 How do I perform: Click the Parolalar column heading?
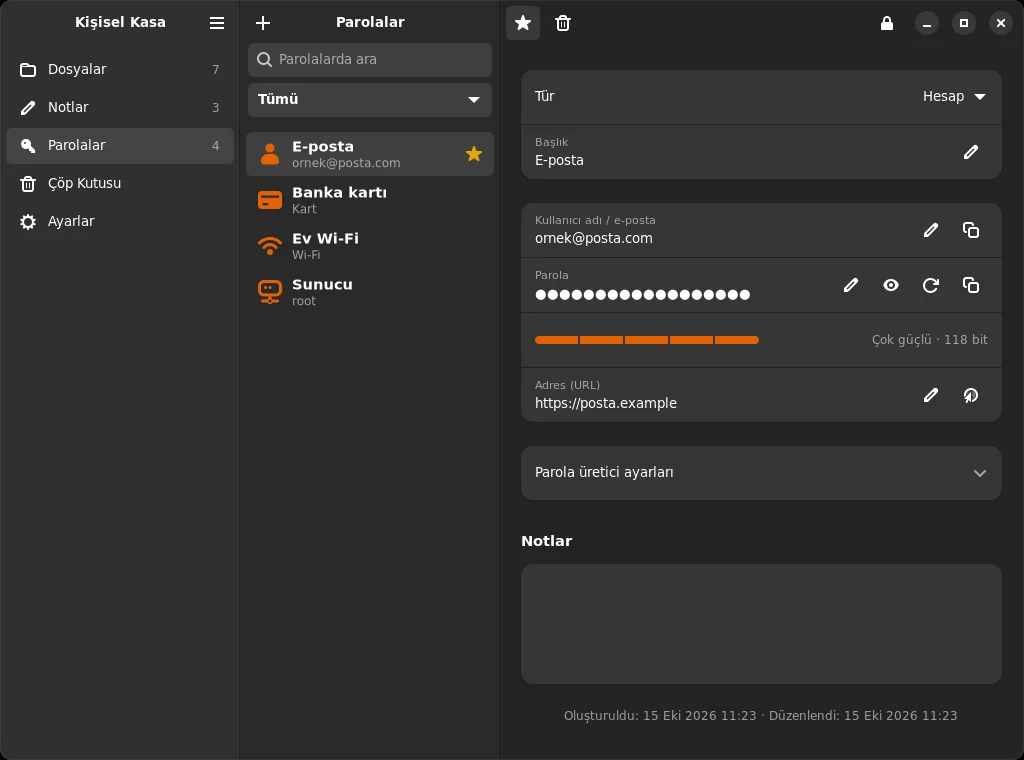point(370,22)
